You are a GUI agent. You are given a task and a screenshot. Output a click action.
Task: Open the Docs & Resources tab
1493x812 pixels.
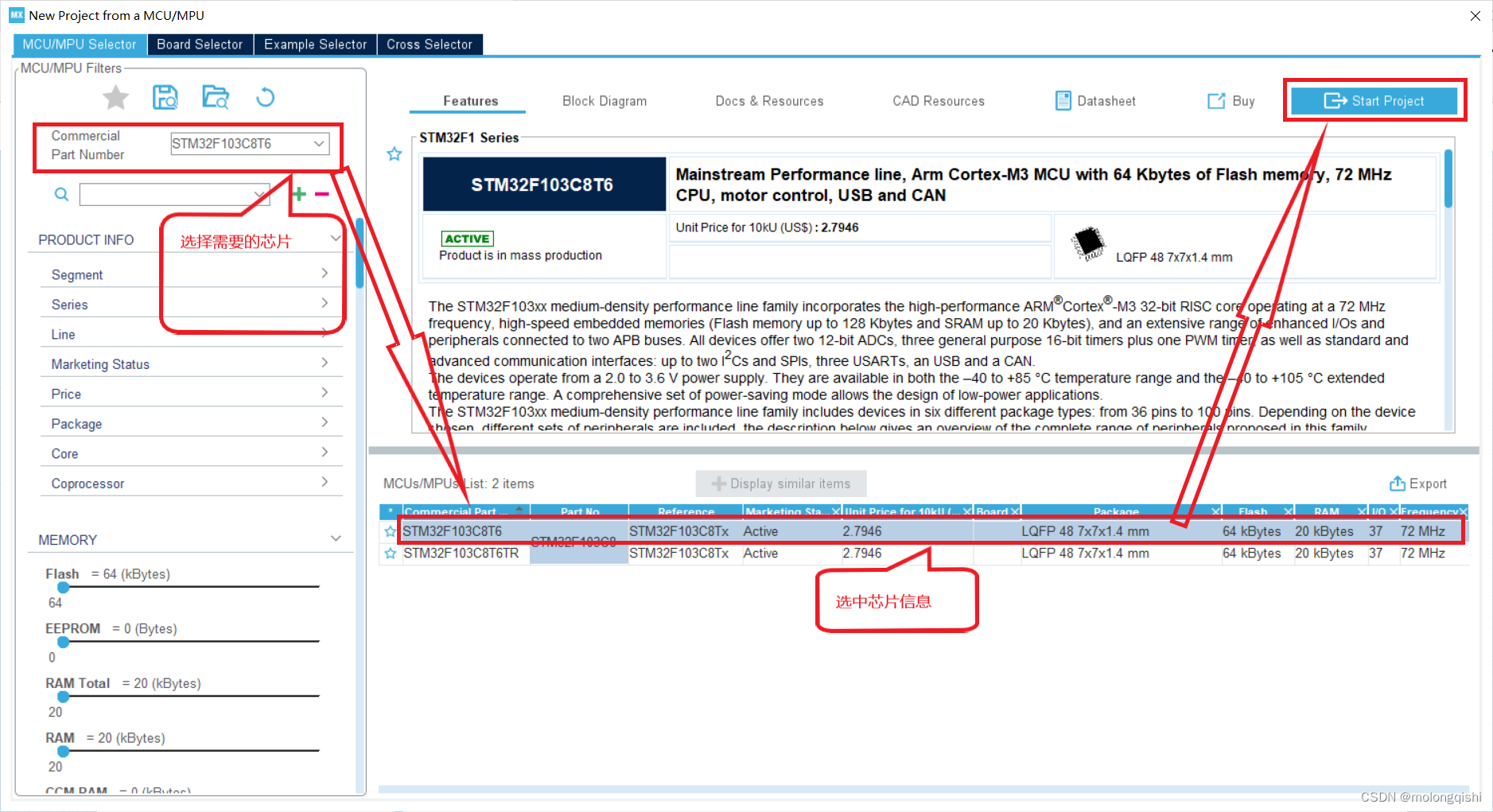(769, 101)
